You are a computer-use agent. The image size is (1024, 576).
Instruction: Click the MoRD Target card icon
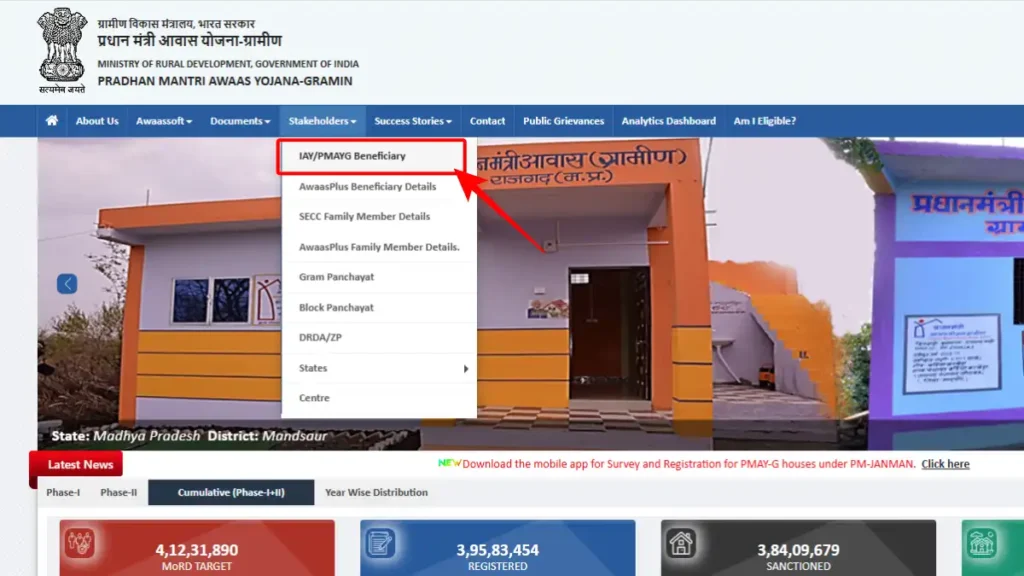(80, 543)
